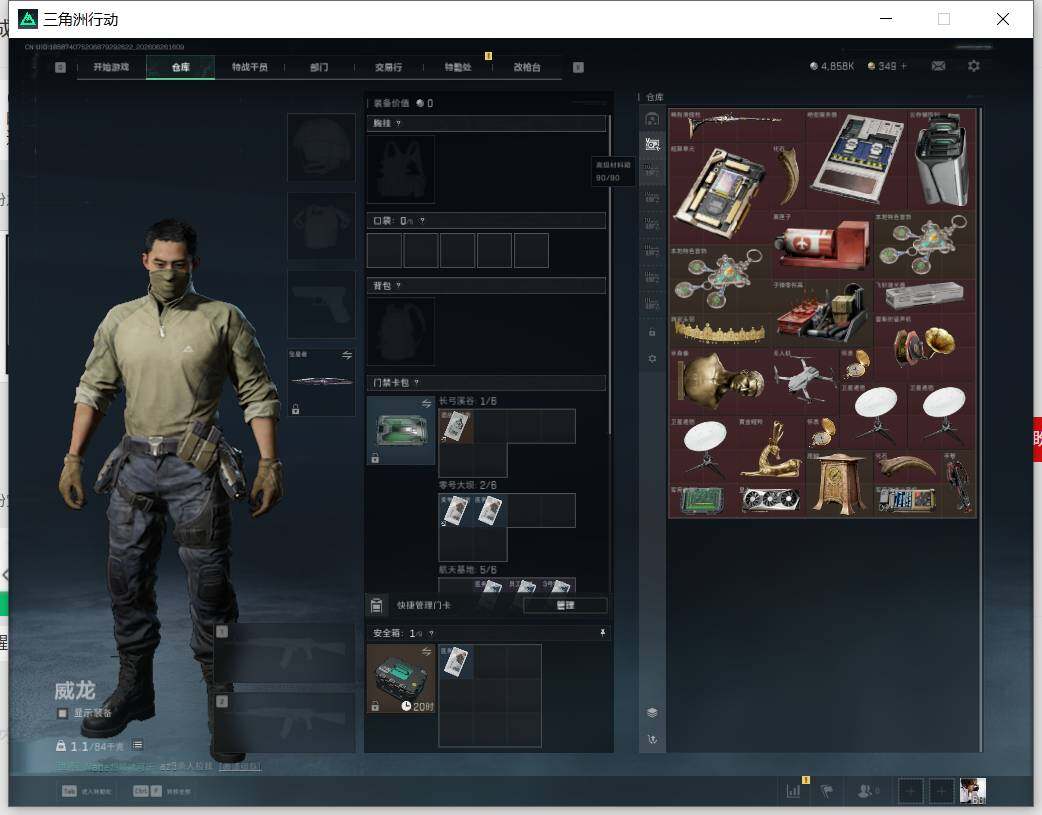Click the plus next to 349 currency
Viewport: 1042px width, 815px height.
tap(904, 66)
